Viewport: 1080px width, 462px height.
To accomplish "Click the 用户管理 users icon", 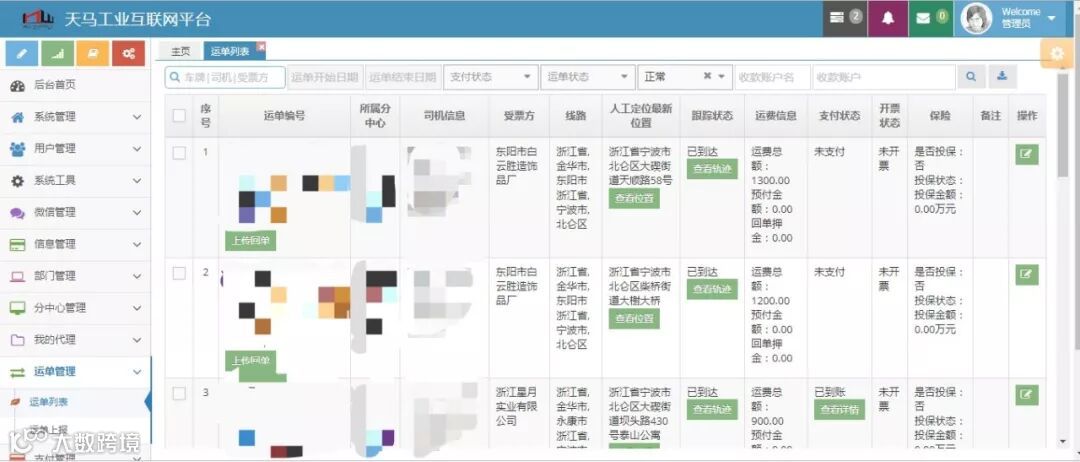I will [x=18, y=149].
